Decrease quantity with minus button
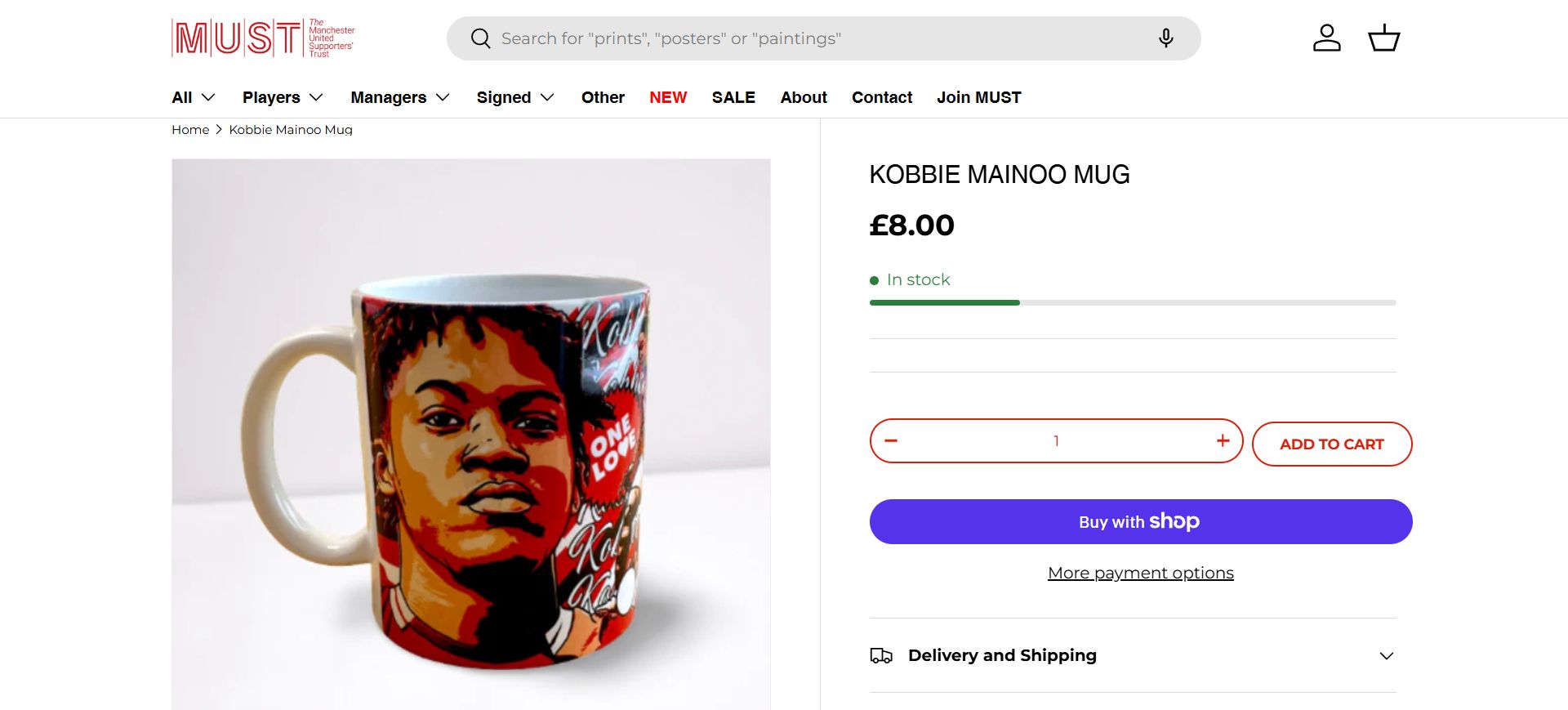This screenshot has height=710, width=1568. pos(891,441)
